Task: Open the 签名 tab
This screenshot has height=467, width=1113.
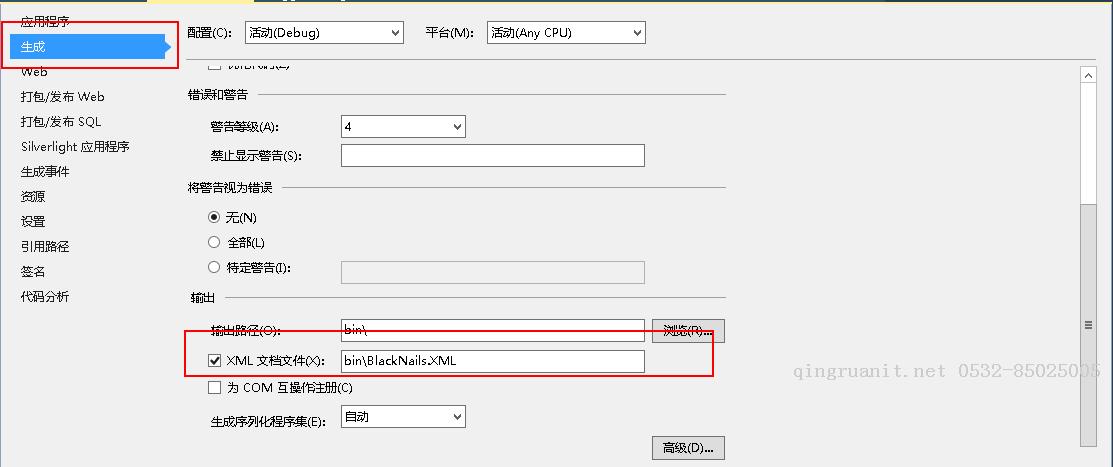Action: pos(33,272)
